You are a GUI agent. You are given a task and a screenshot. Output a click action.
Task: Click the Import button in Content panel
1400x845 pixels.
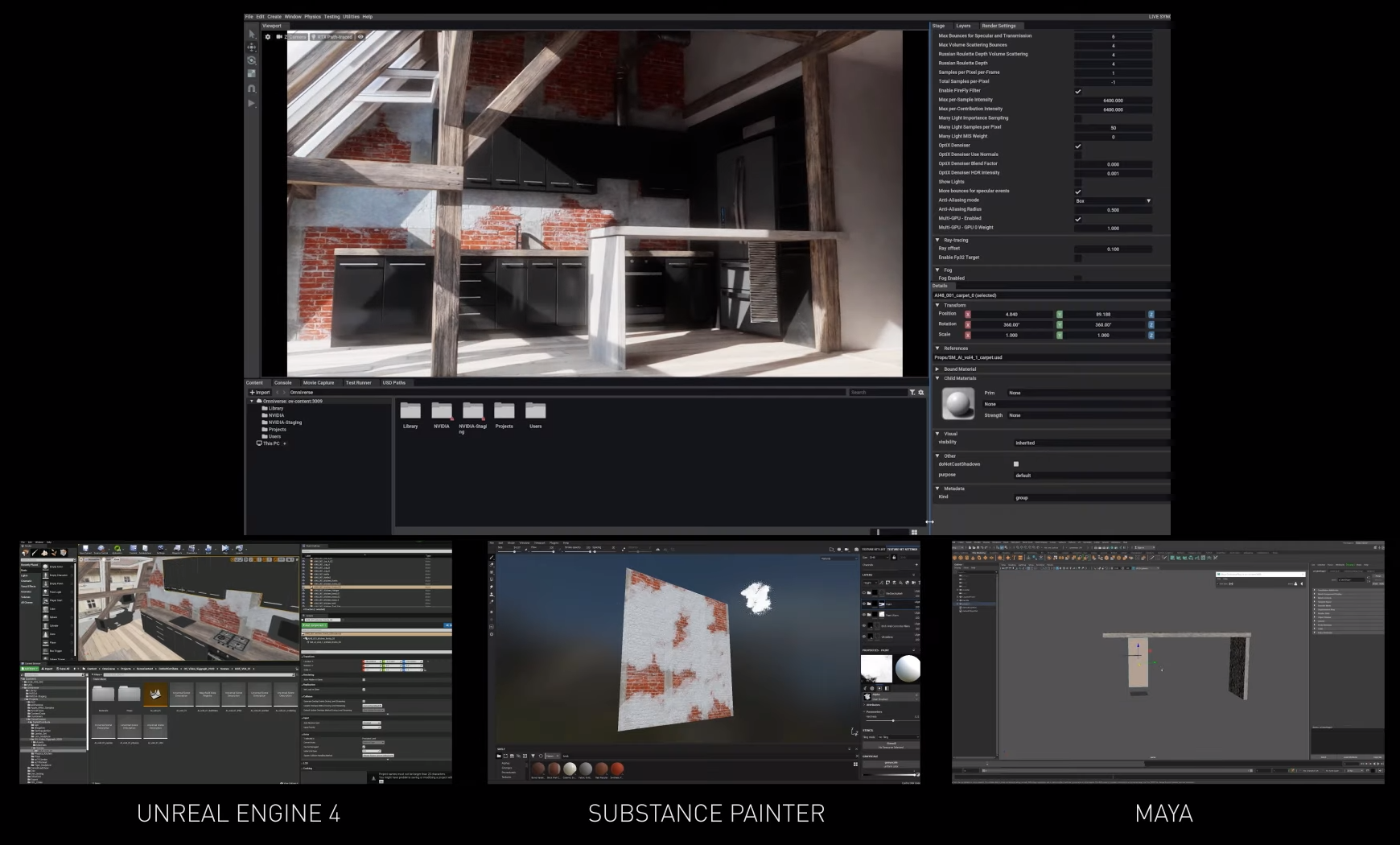pos(260,393)
